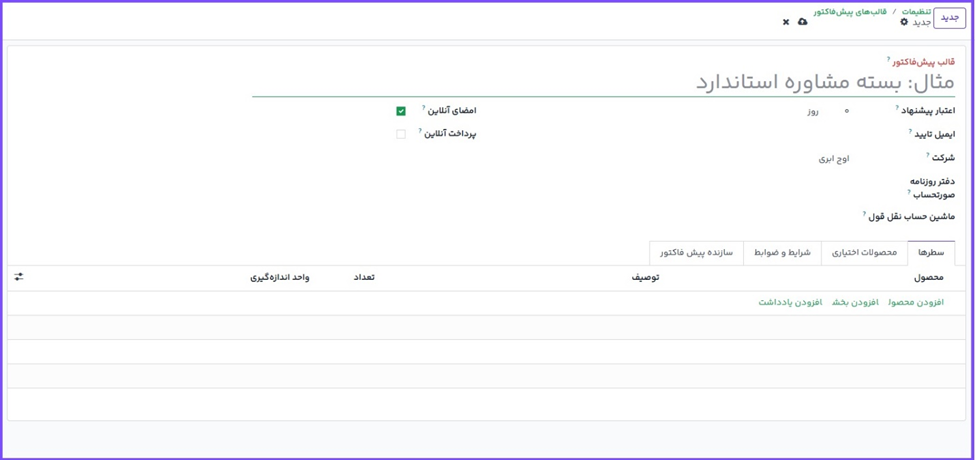Discard changes with the X icon
975x460 pixels.
(x=786, y=22)
